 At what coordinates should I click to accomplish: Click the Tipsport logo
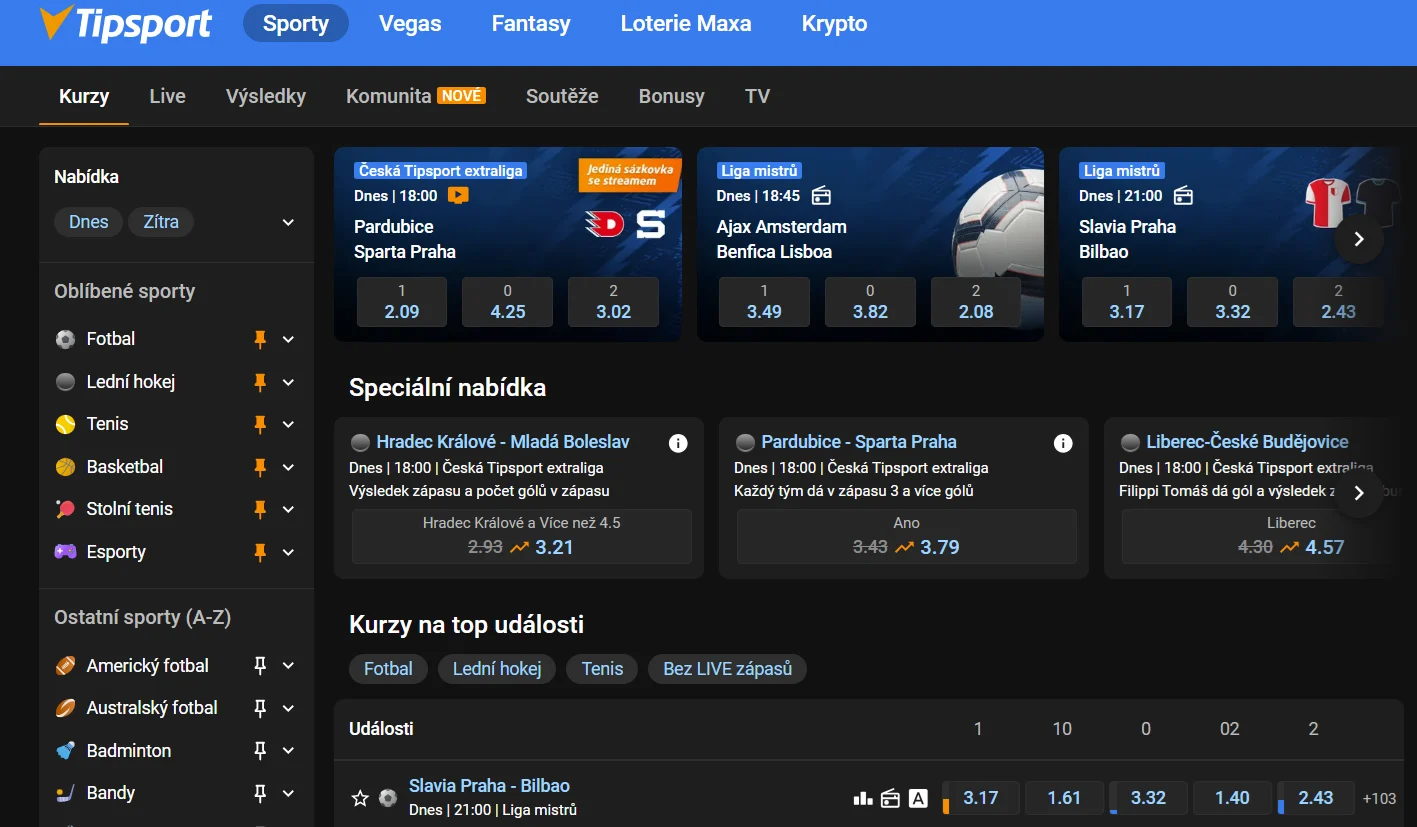point(126,24)
